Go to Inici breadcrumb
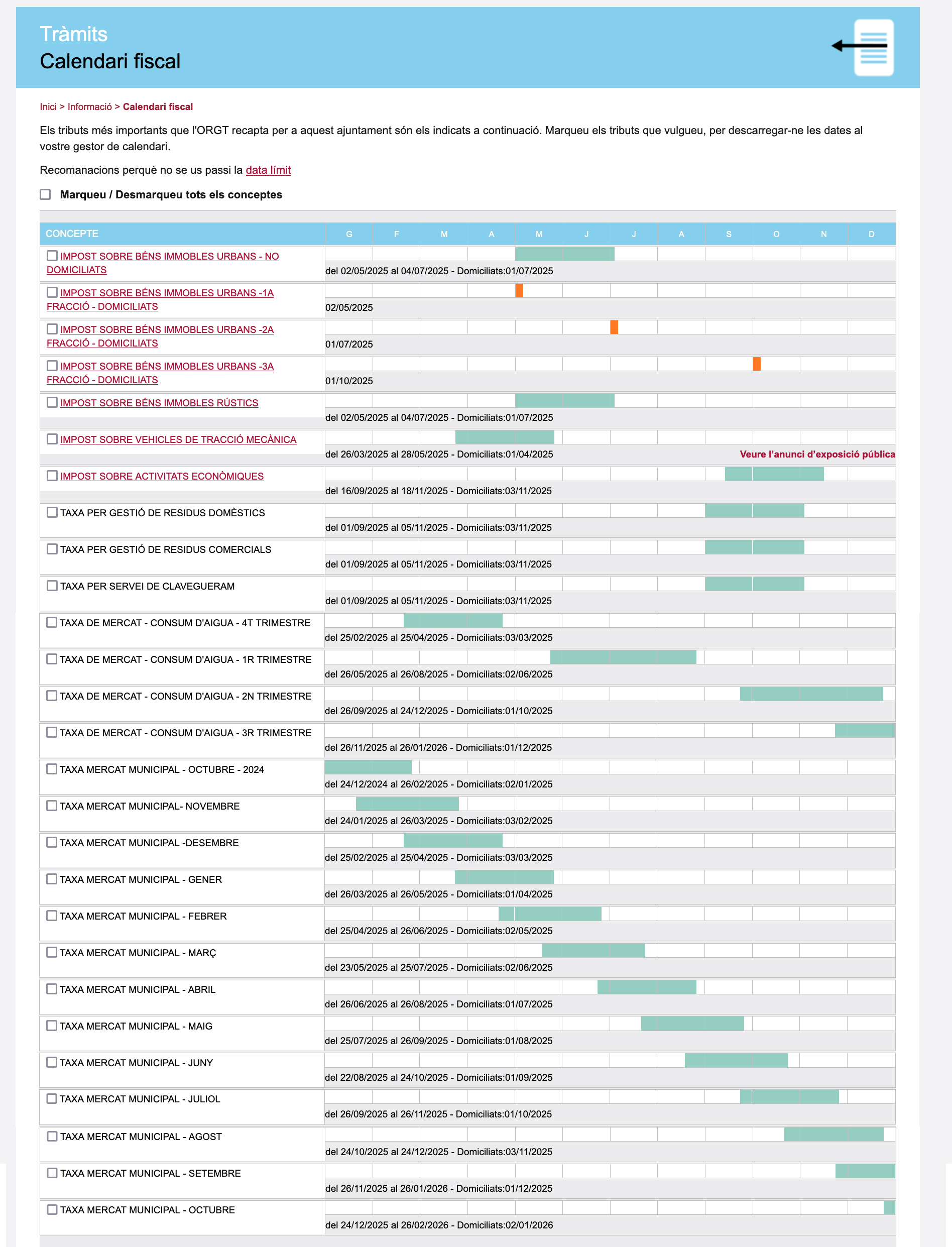Viewport: 952px width, 1247px height. click(x=48, y=106)
